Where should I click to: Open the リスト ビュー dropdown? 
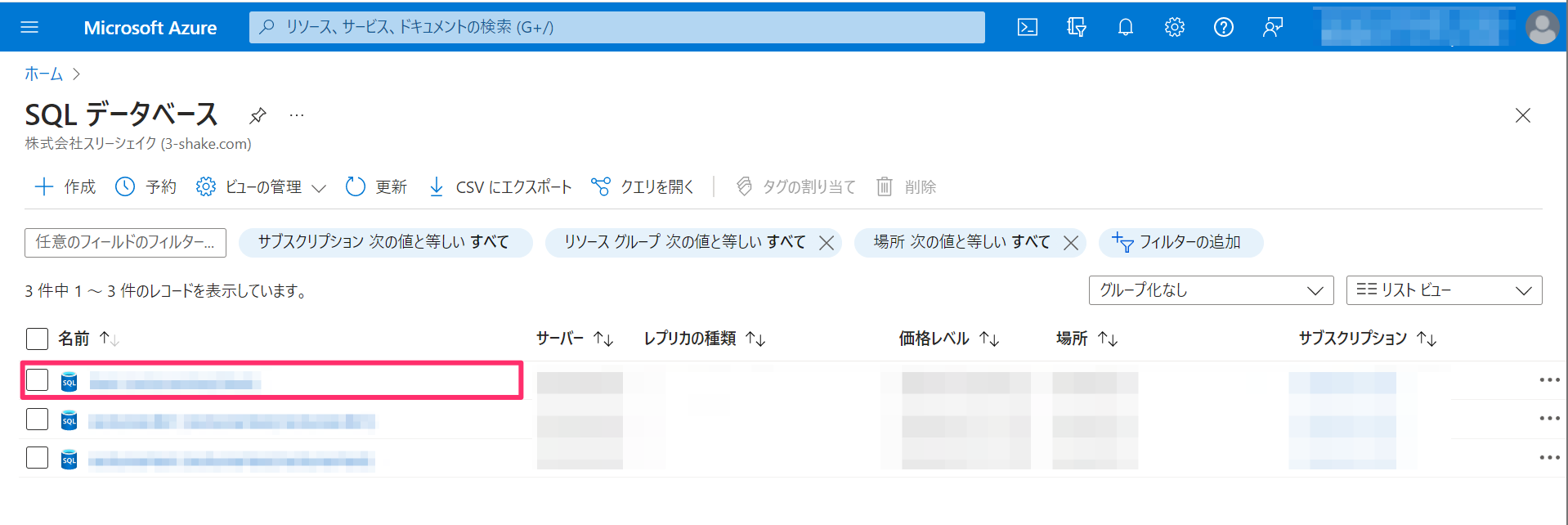tap(1444, 290)
